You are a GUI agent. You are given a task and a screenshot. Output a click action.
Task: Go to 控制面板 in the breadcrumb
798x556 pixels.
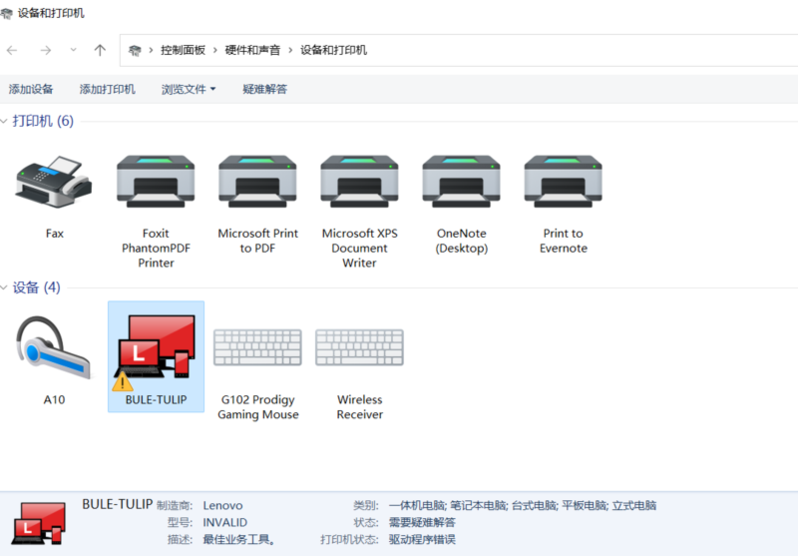(183, 50)
